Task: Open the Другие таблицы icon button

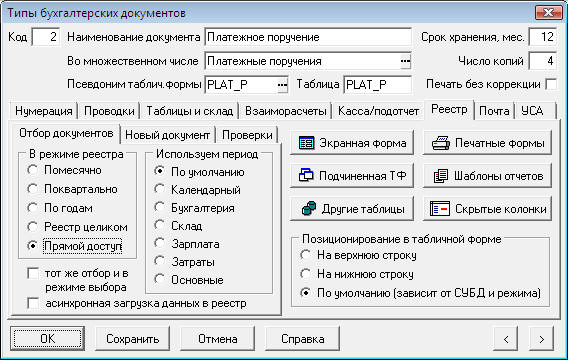Action: coord(309,209)
